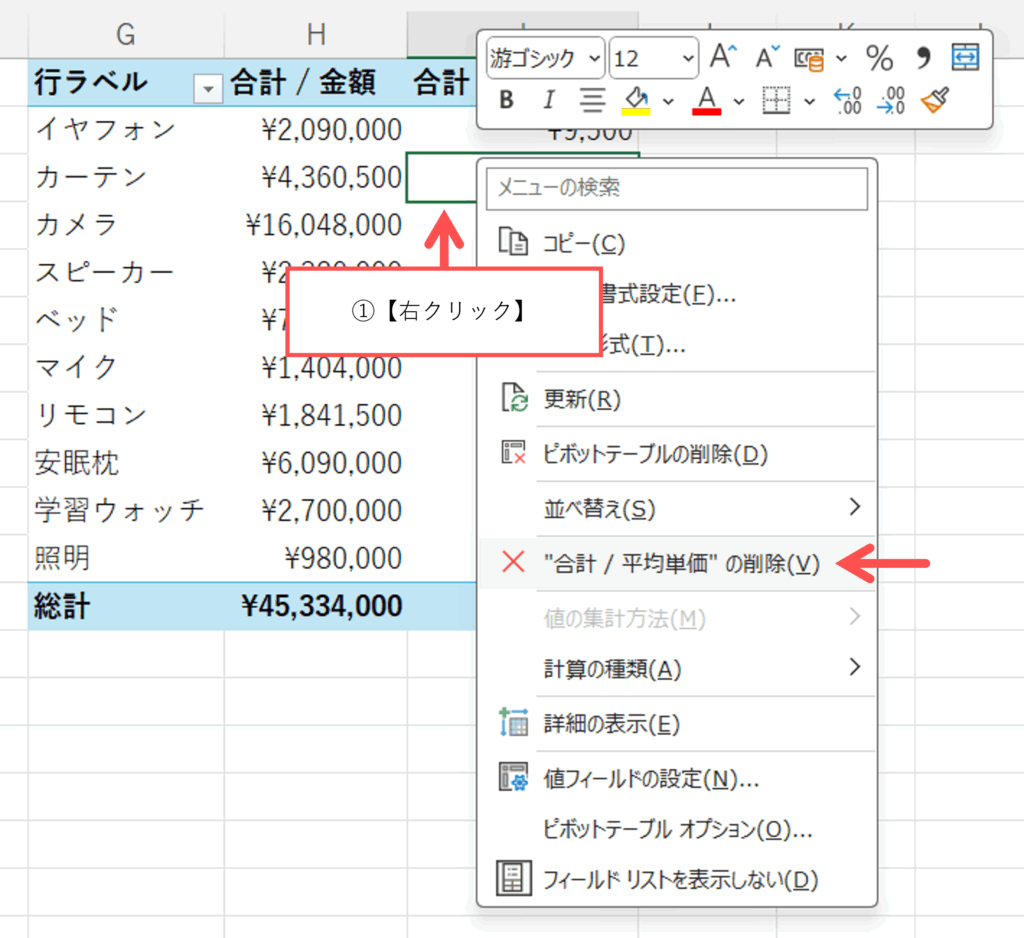Screen dimensions: 1024x938
Task: Toggle italic formatting in mini toolbar
Action: coord(548,100)
